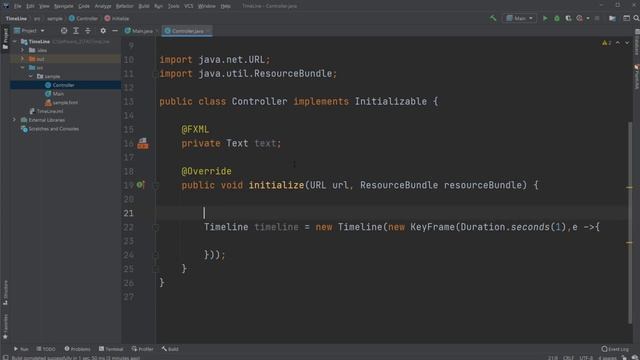Expand the out folder
This screenshot has width=640, height=360.
tap(23, 59)
